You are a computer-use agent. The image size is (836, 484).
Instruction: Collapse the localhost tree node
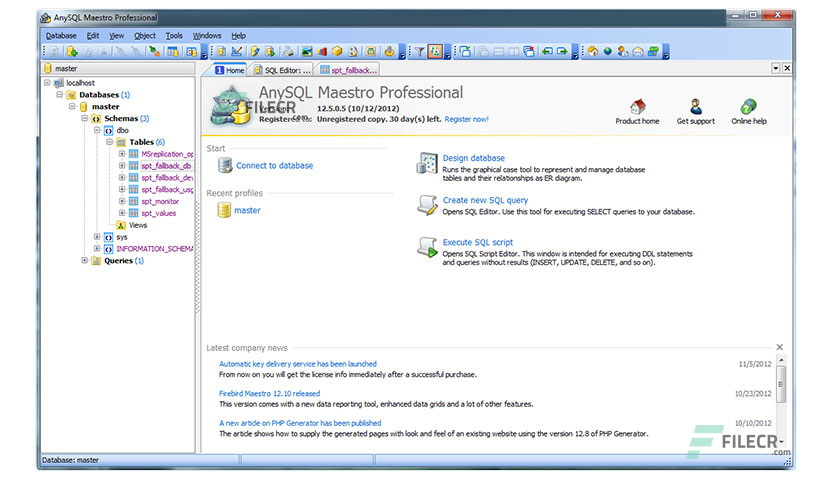(x=47, y=83)
